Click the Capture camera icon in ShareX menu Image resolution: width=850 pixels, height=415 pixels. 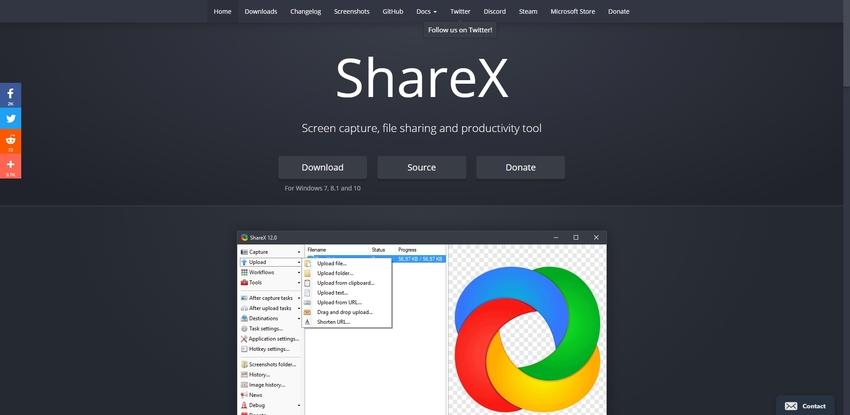pyautogui.click(x=244, y=252)
